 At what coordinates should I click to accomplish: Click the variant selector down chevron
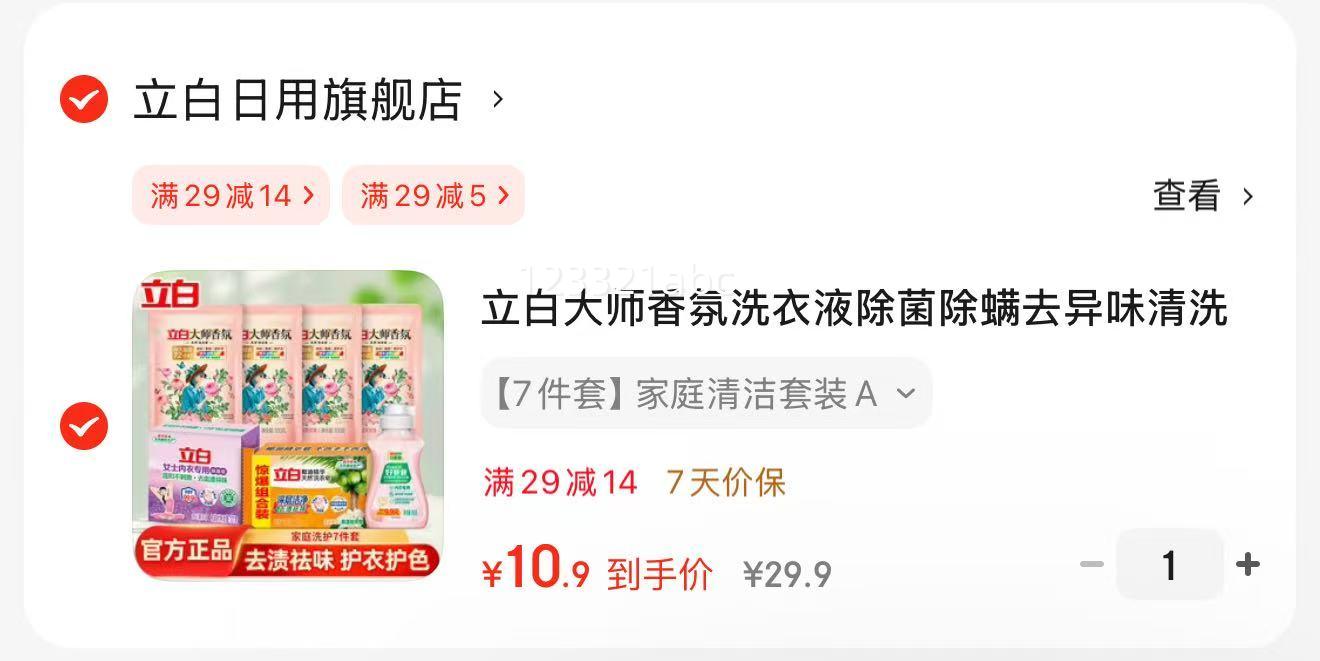pyautogui.click(x=906, y=394)
